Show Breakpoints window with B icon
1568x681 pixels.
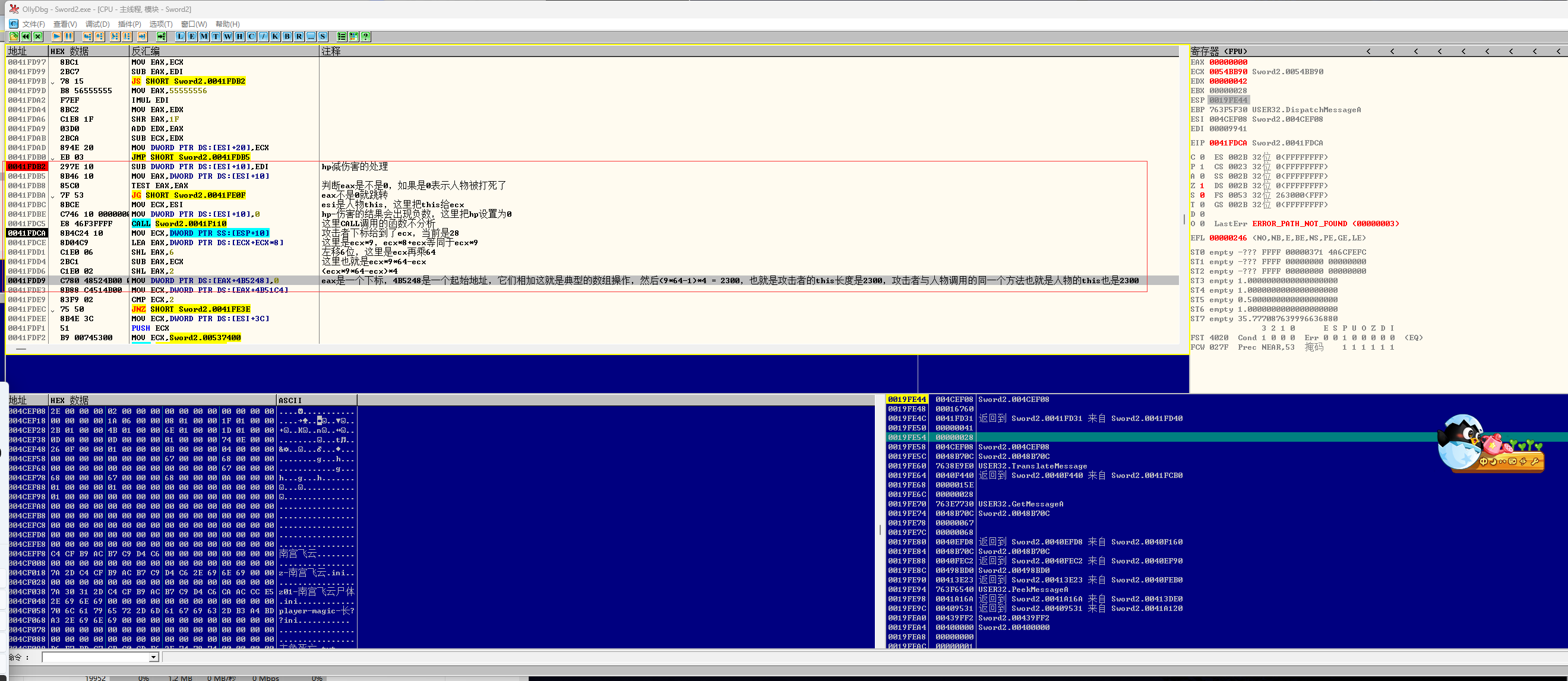point(287,37)
